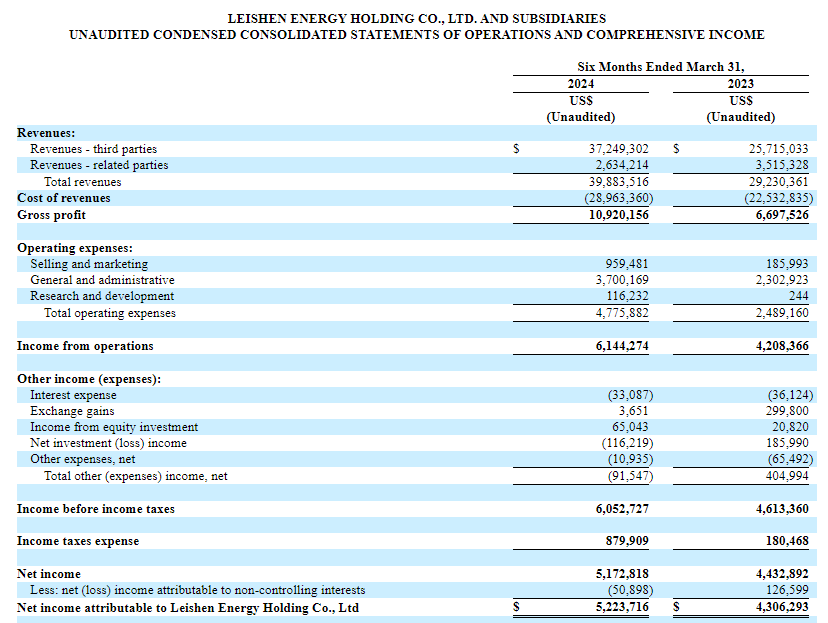
Task: Select net income 2023 value 4,432,892
Action: tap(782, 574)
